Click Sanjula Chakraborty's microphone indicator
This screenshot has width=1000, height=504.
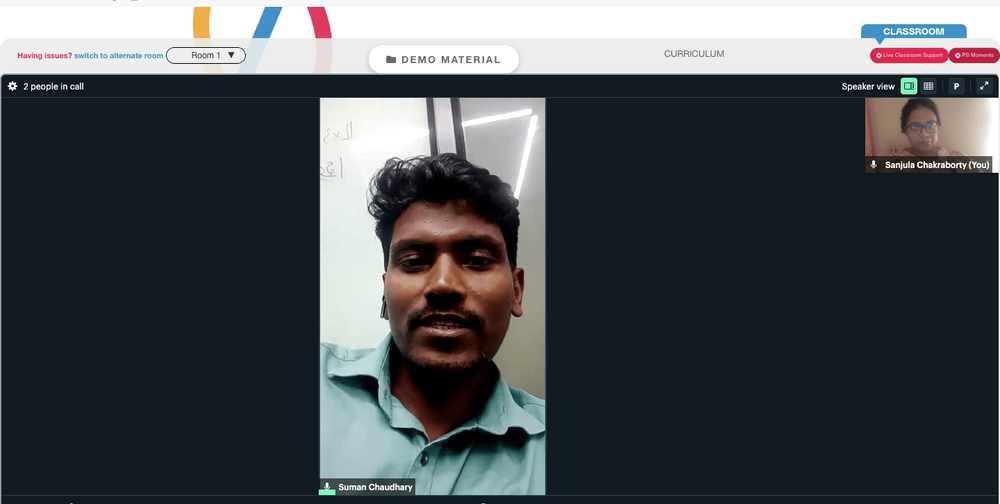[874, 165]
